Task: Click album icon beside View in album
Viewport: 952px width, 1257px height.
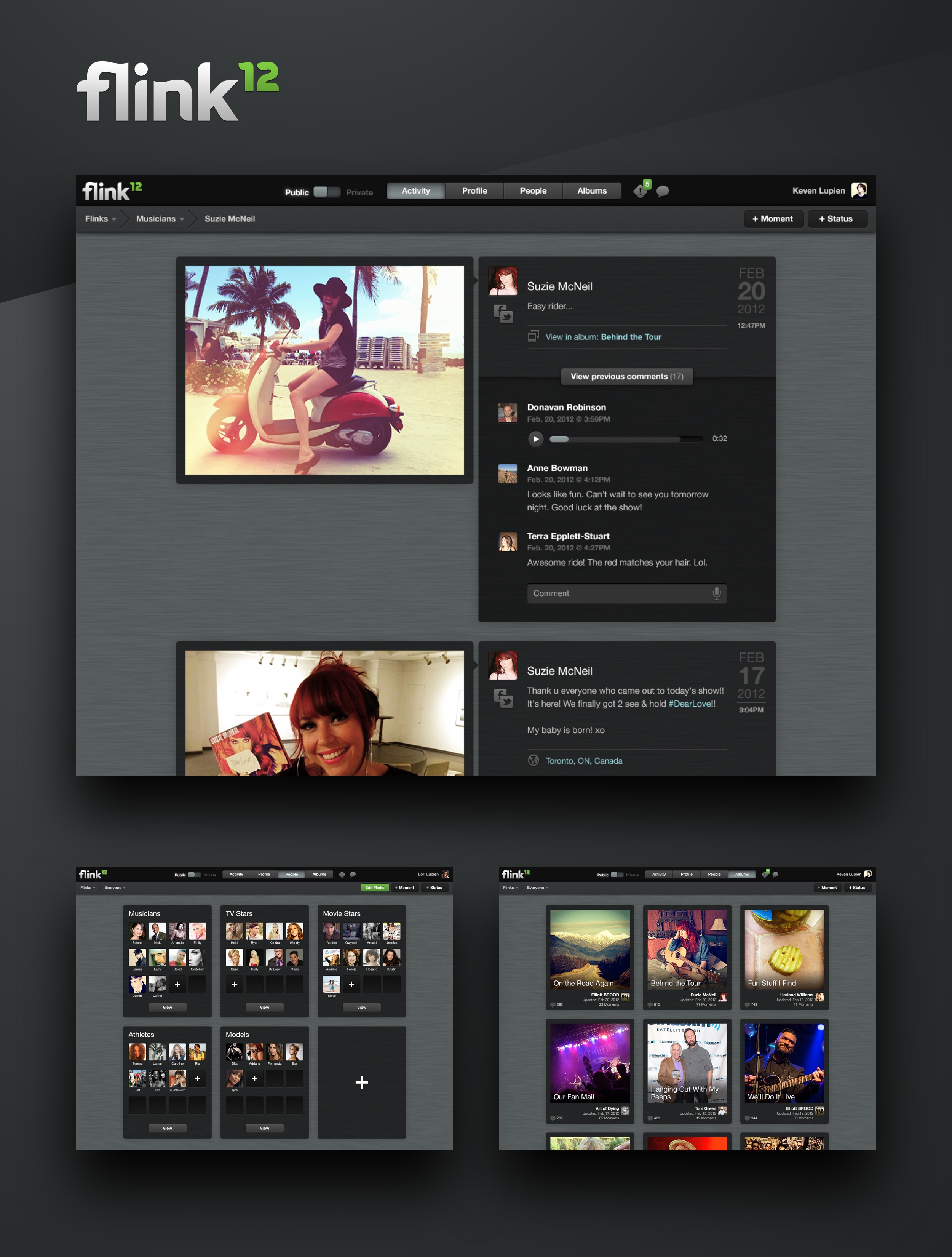Action: click(x=533, y=336)
